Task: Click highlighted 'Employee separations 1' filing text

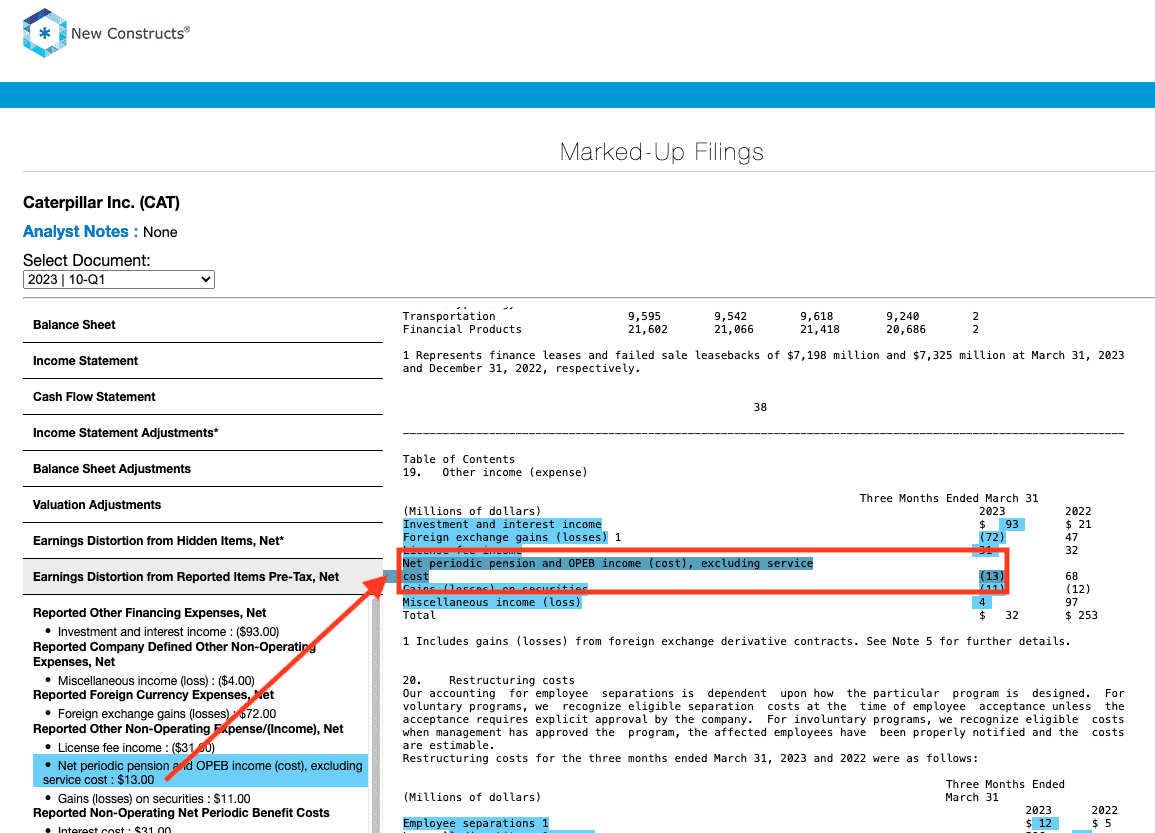Action: point(476,823)
